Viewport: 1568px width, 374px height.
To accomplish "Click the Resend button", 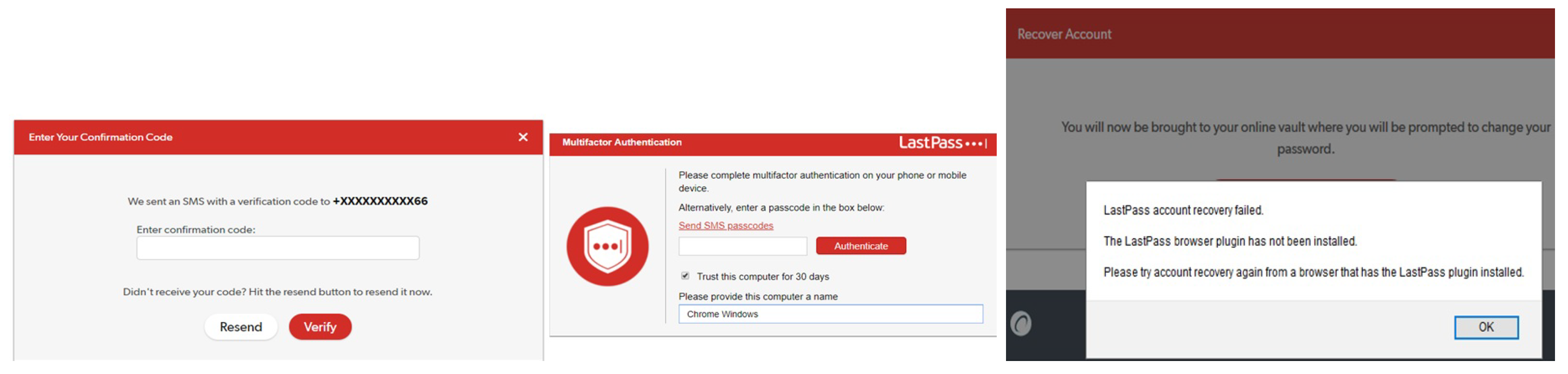I will 241,327.
